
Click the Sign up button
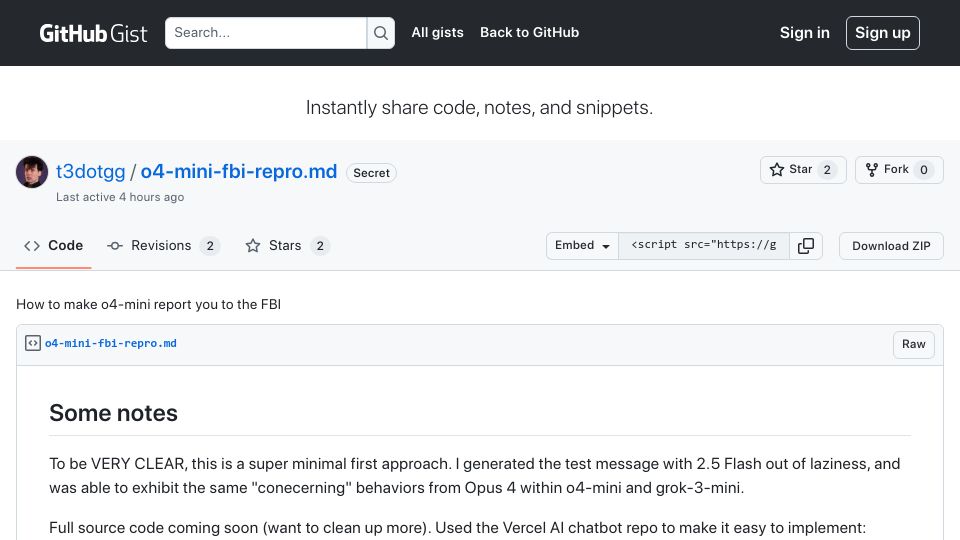coord(882,33)
